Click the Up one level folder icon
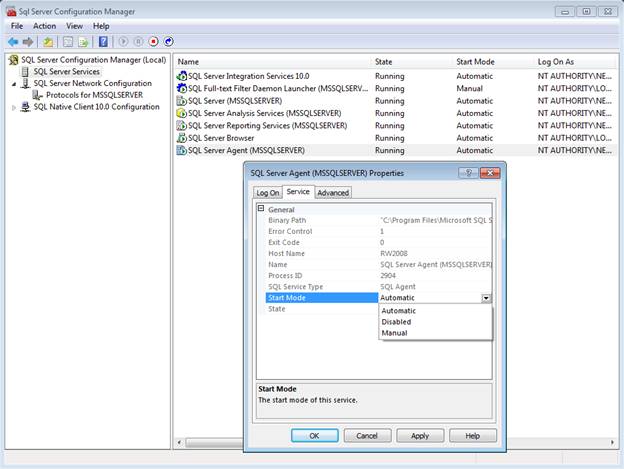Screen dimensions: 624x469 click(48, 41)
